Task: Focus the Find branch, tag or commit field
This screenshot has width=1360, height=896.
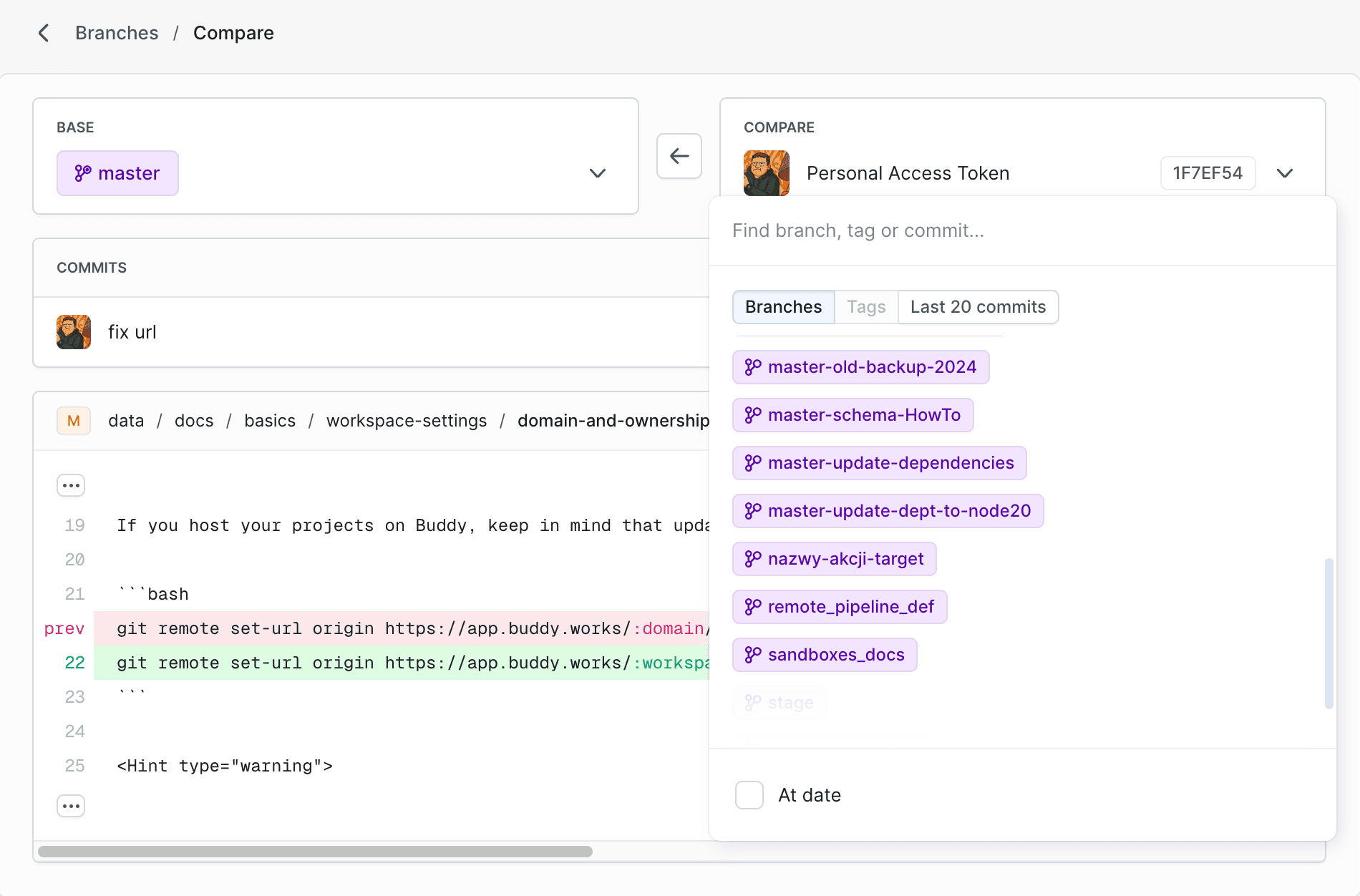Action: pyautogui.click(x=1022, y=230)
